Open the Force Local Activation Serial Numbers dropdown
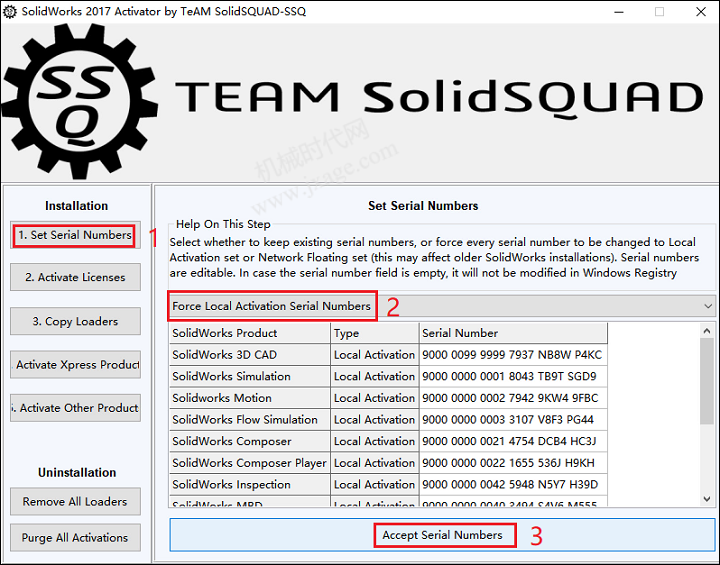The width and height of the screenshot is (720, 565). [x=442, y=306]
